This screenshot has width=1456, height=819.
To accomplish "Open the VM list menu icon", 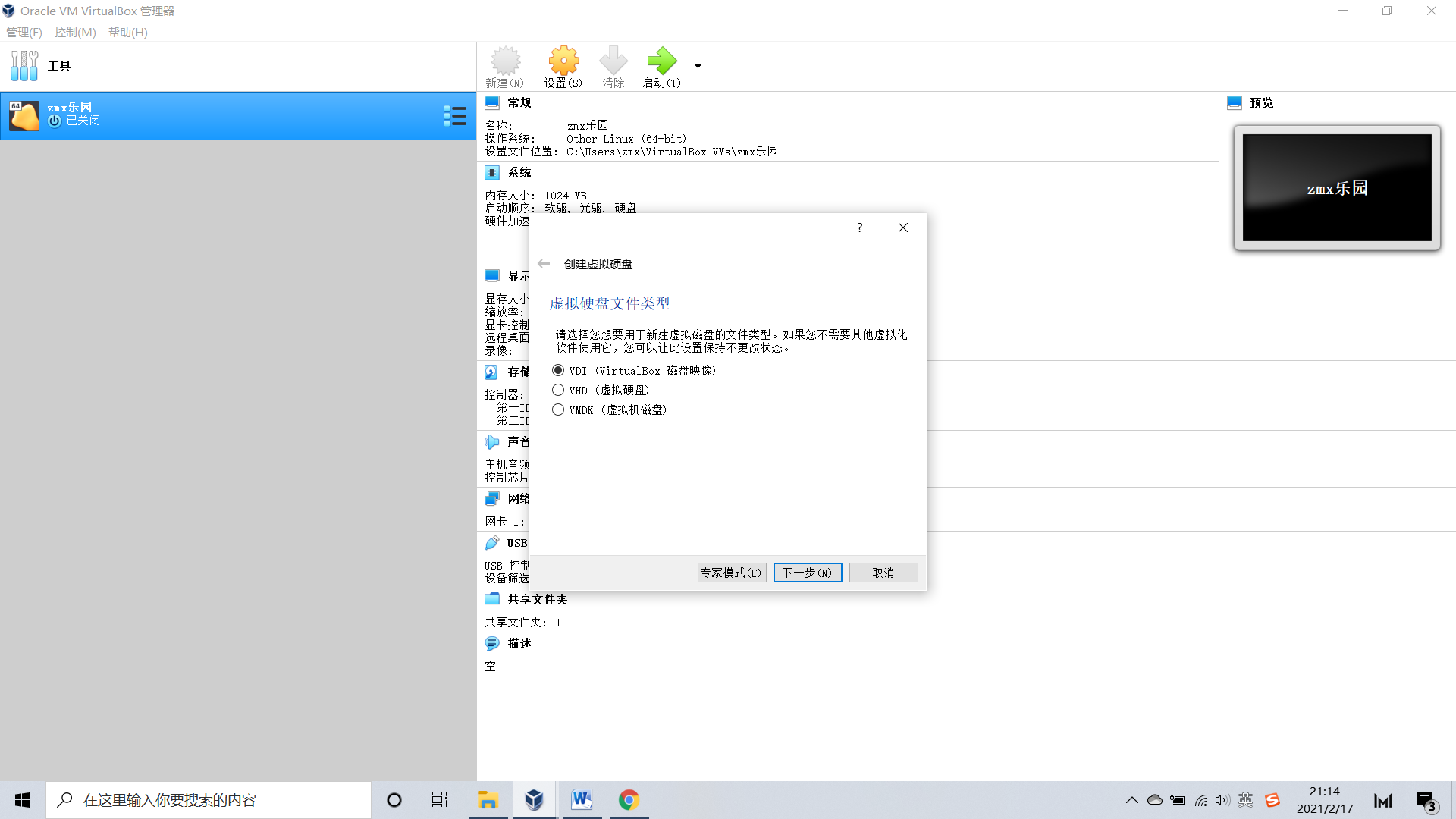I will pos(455,116).
